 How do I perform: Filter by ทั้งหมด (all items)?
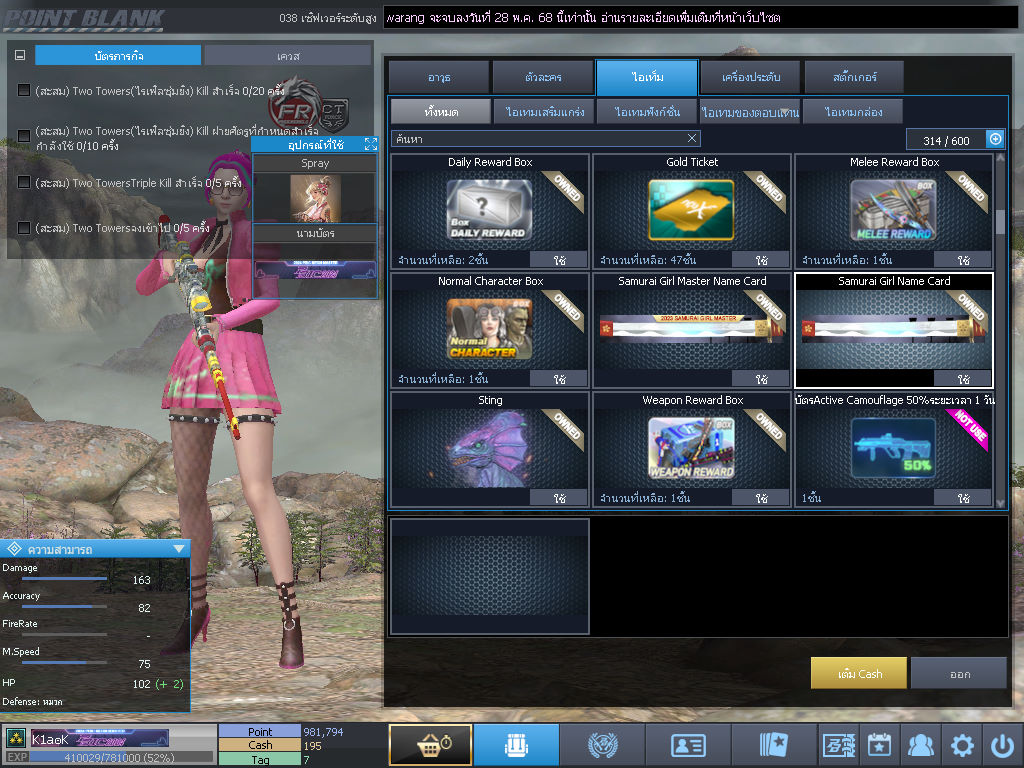(x=441, y=112)
